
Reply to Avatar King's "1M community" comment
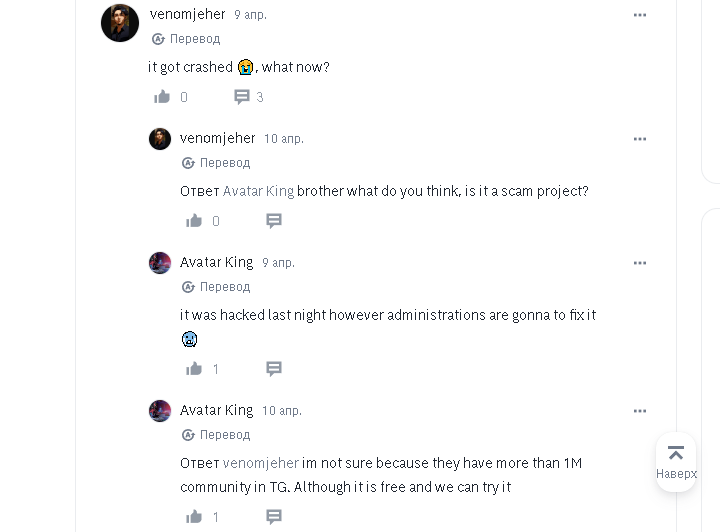(x=274, y=517)
